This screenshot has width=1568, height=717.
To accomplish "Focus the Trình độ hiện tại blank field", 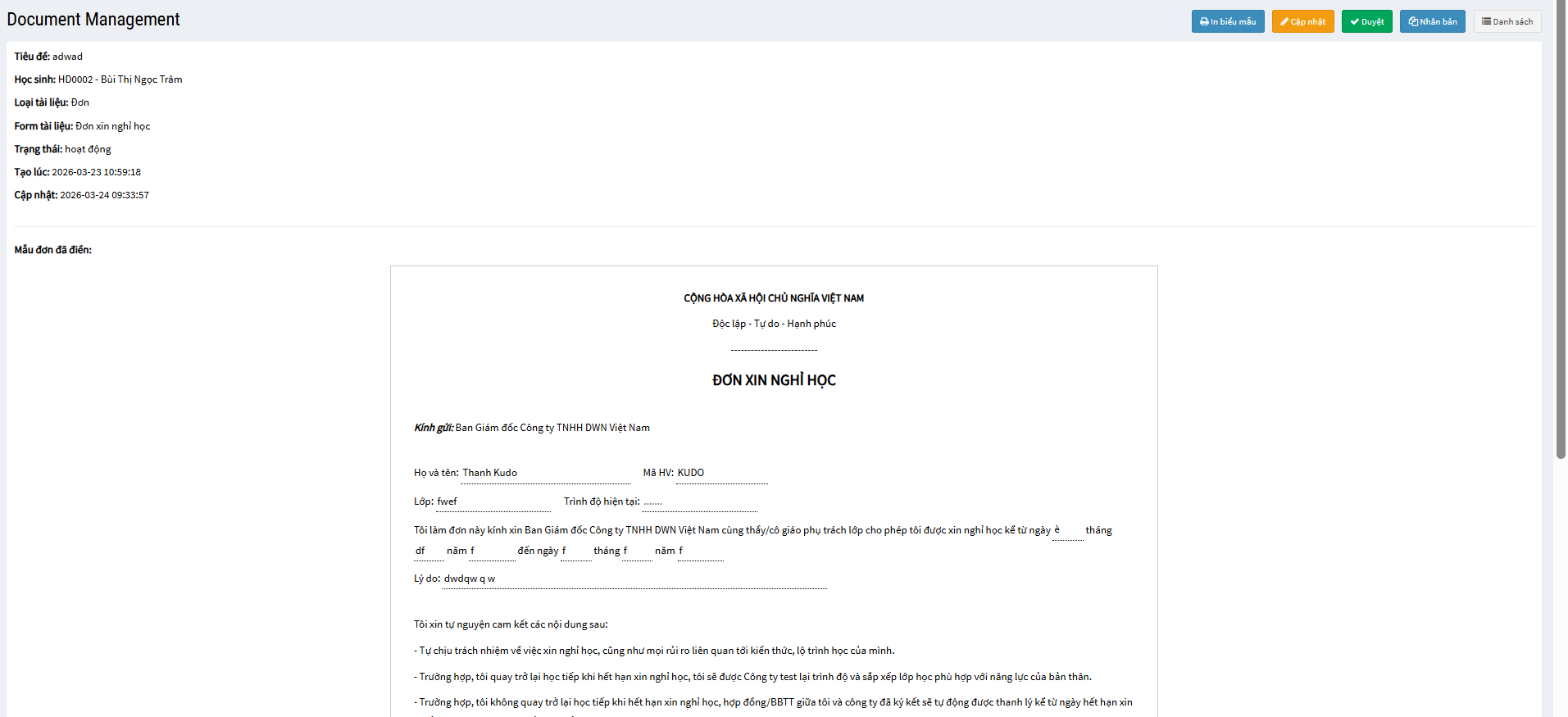I will coord(698,502).
